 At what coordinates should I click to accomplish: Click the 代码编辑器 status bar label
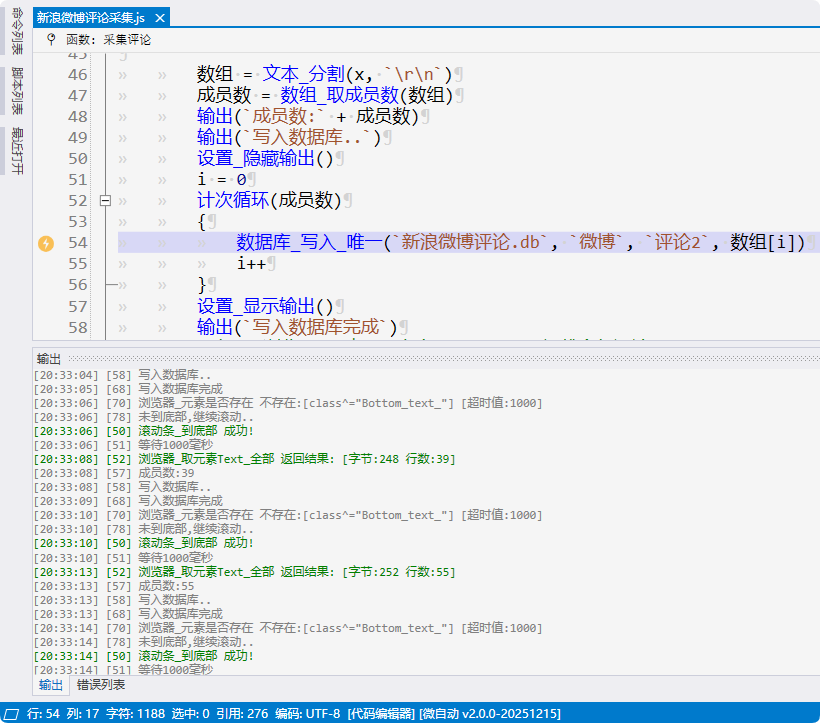[x=381, y=713]
